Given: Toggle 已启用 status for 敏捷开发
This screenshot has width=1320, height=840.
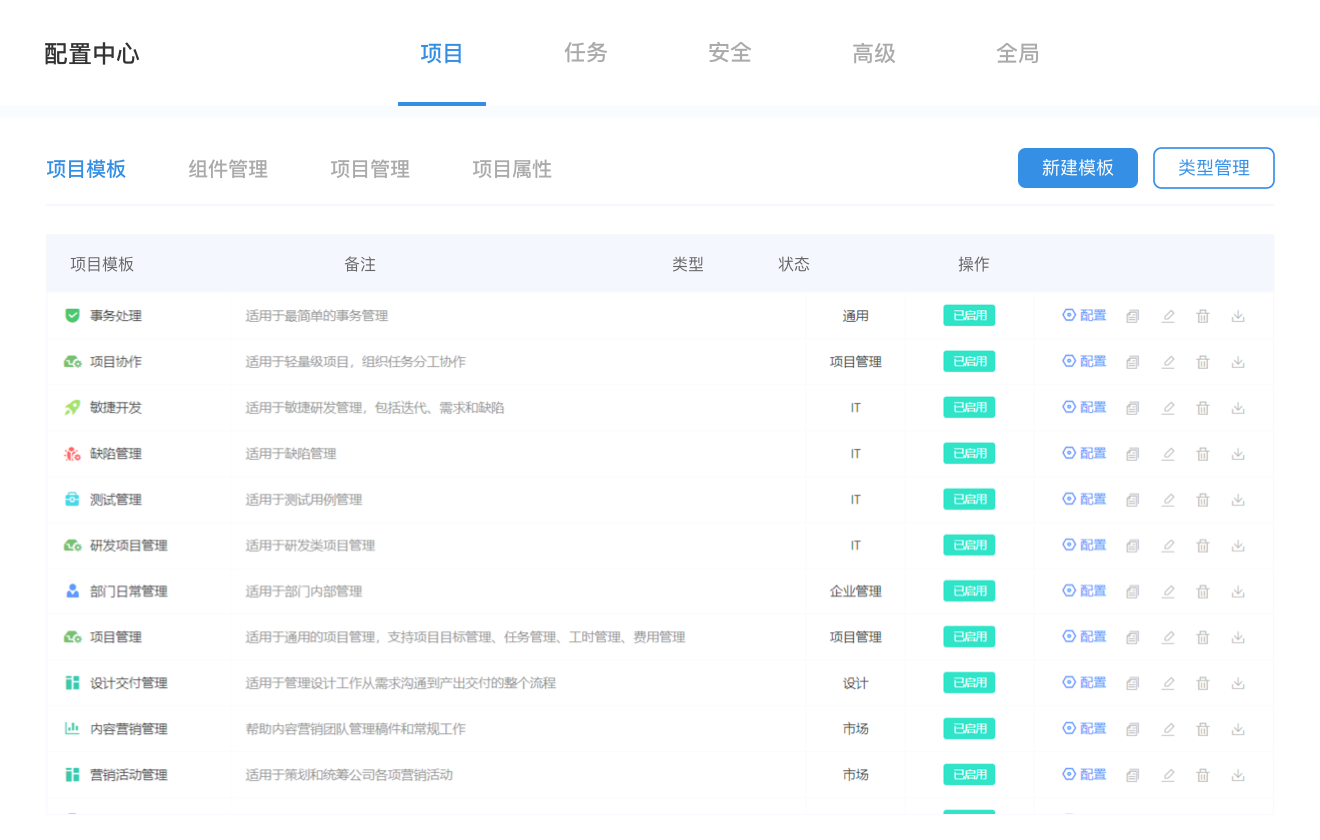Looking at the screenshot, I should pos(969,408).
